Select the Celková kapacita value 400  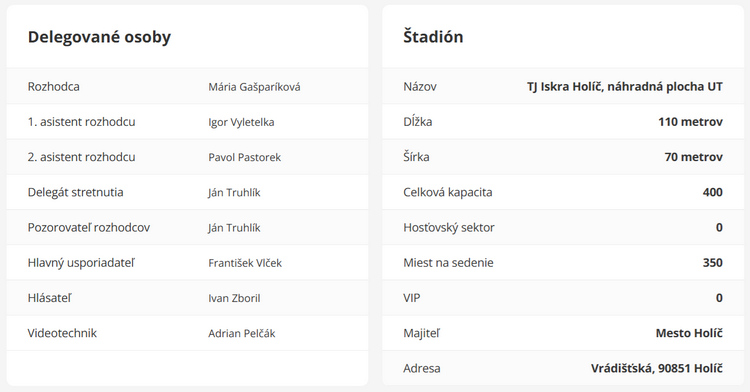tap(713, 192)
